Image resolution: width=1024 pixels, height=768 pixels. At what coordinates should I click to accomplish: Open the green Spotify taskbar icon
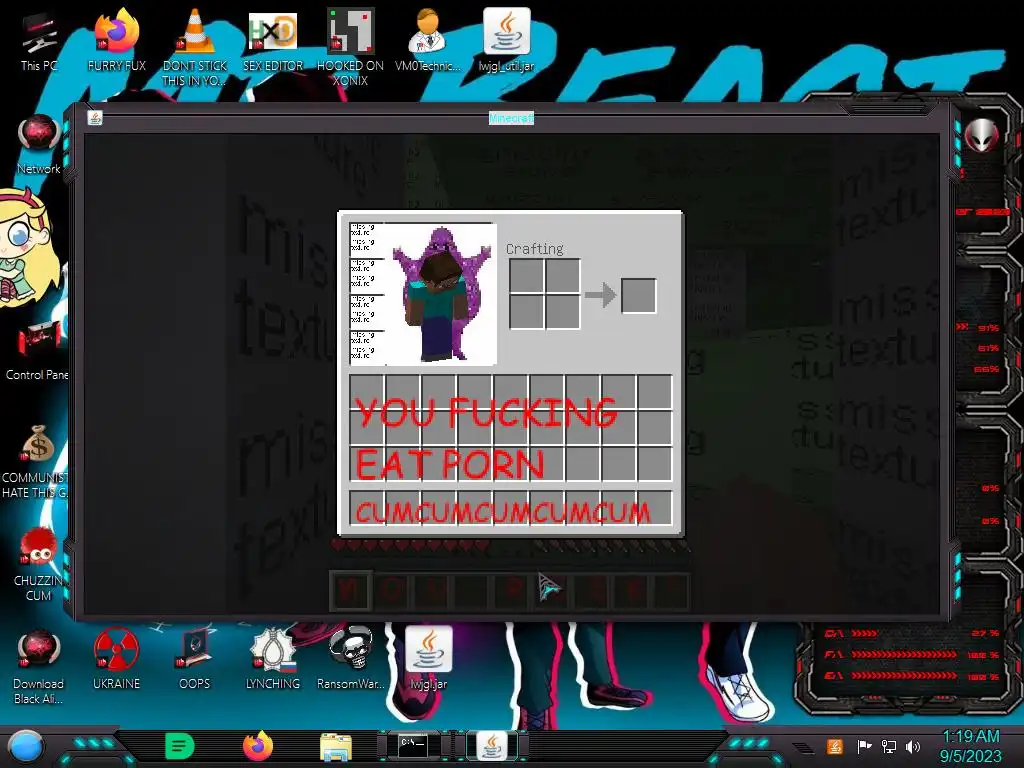pos(180,746)
